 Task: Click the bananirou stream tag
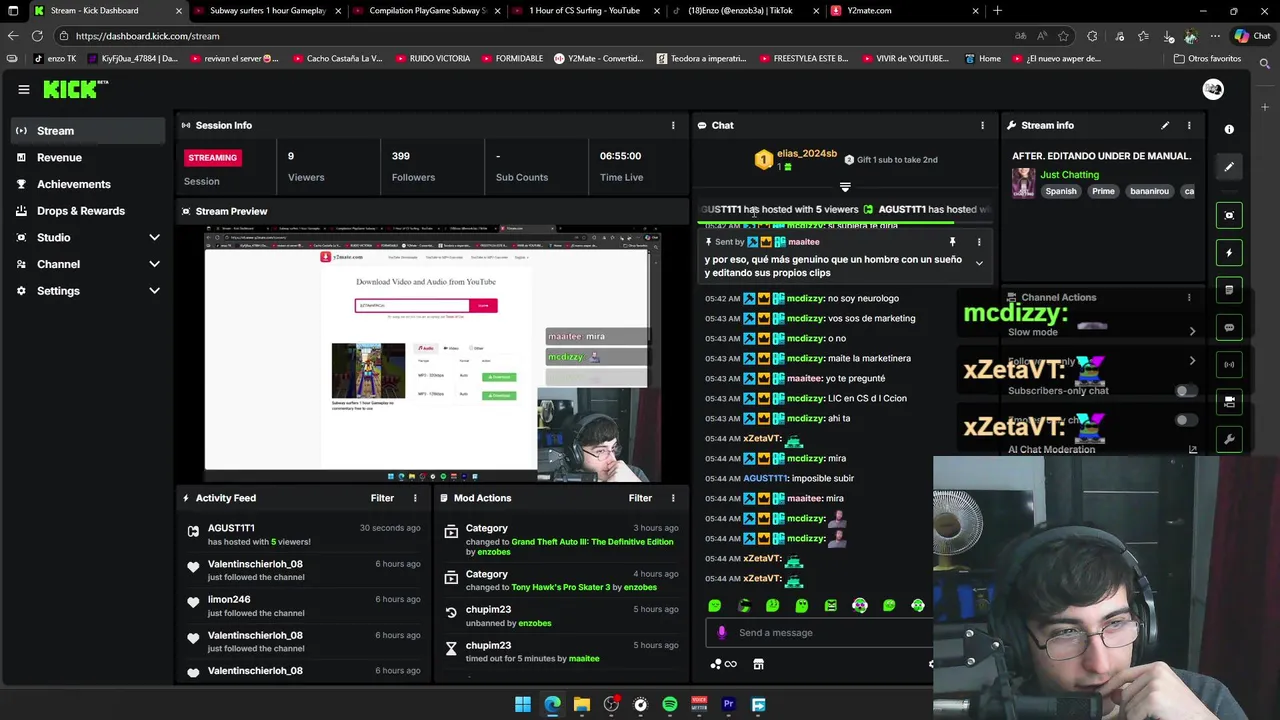(1149, 191)
